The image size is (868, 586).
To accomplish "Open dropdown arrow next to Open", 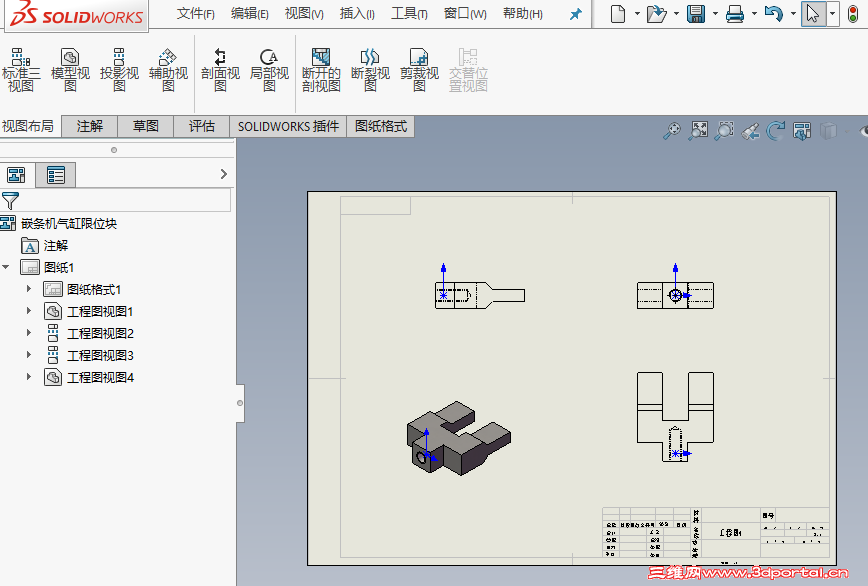I will click(x=676, y=13).
